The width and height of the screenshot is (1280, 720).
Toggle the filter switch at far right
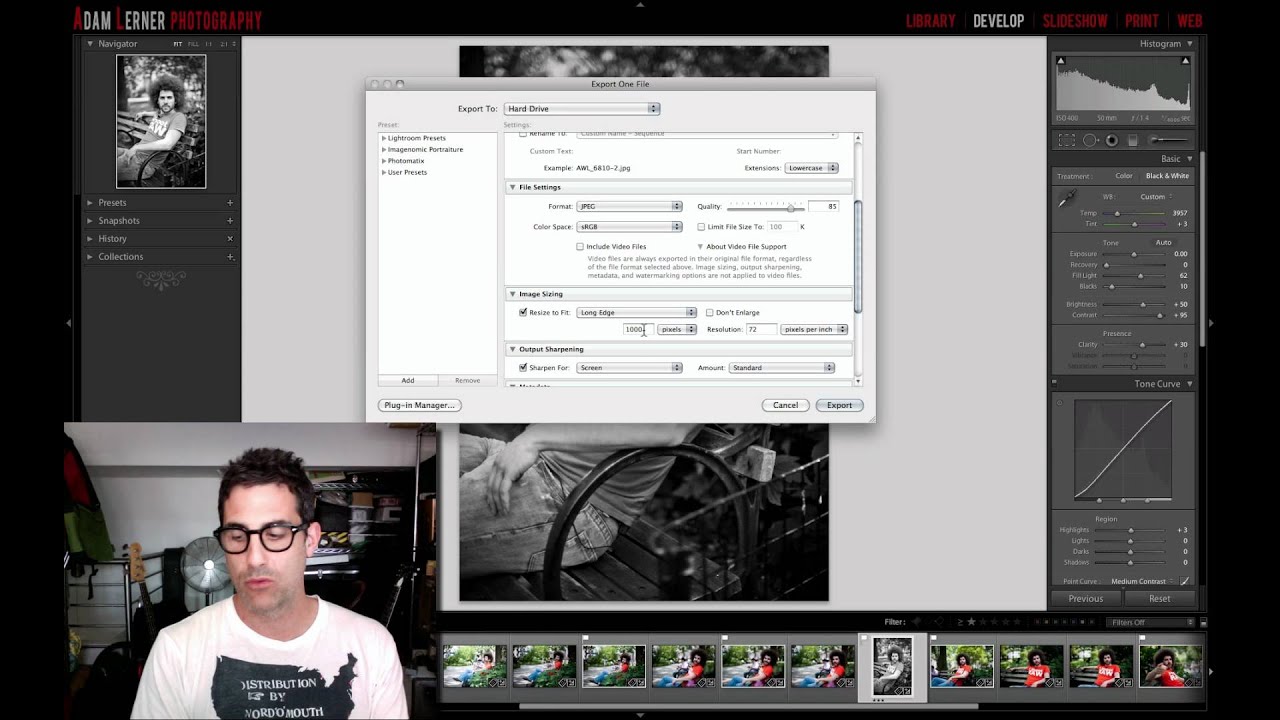[1201, 622]
